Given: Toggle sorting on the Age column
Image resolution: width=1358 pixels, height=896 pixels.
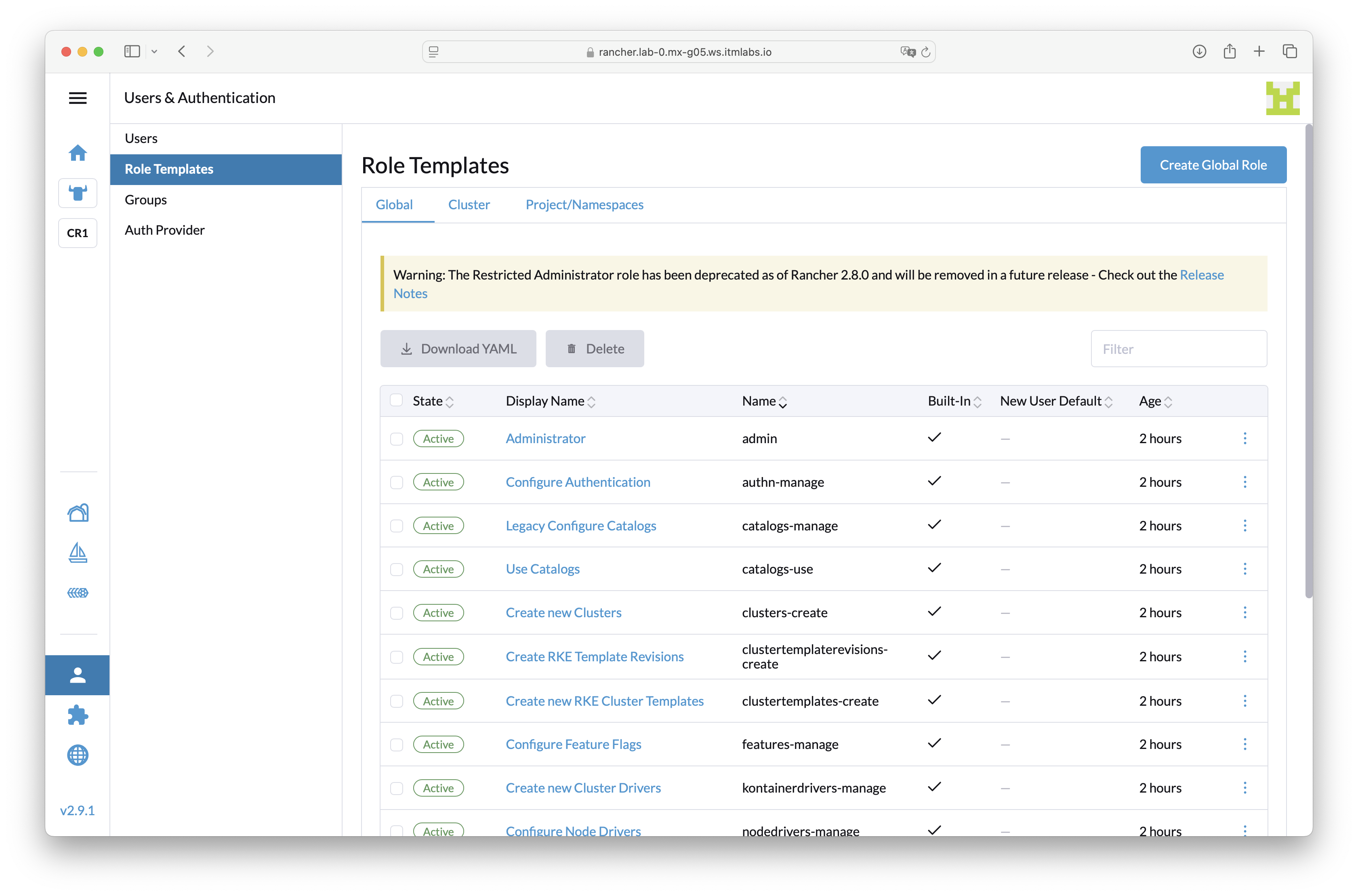Looking at the screenshot, I should pos(1154,401).
